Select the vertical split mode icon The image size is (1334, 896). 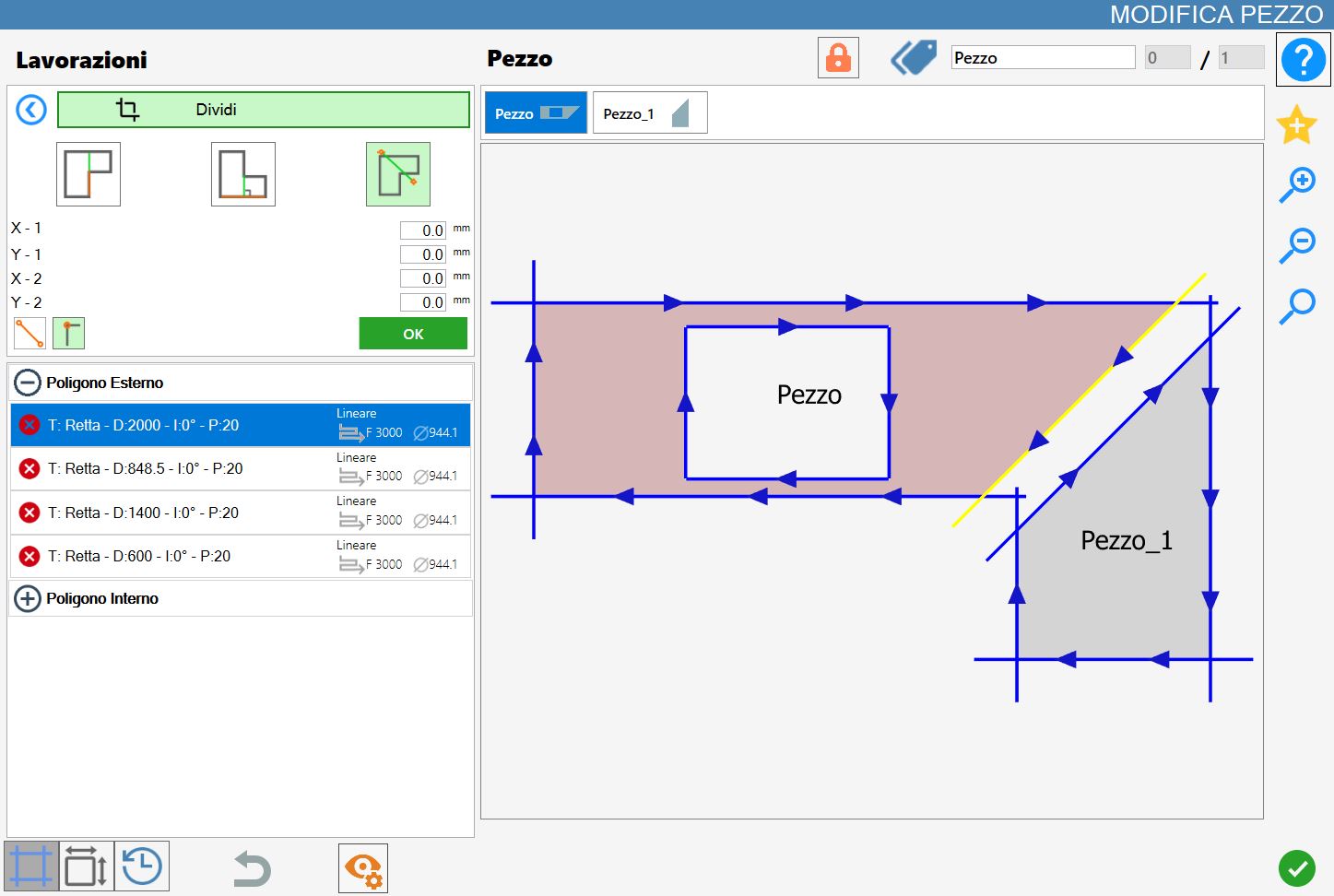[x=89, y=174]
